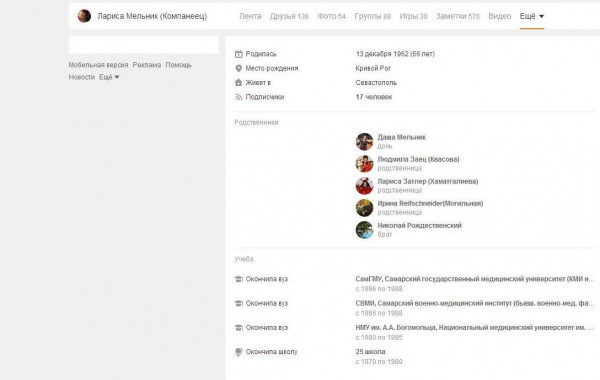Image resolution: width=600 pixels, height=380 pixels.
Task: Click the Мобильная версия link
Action: point(98,65)
